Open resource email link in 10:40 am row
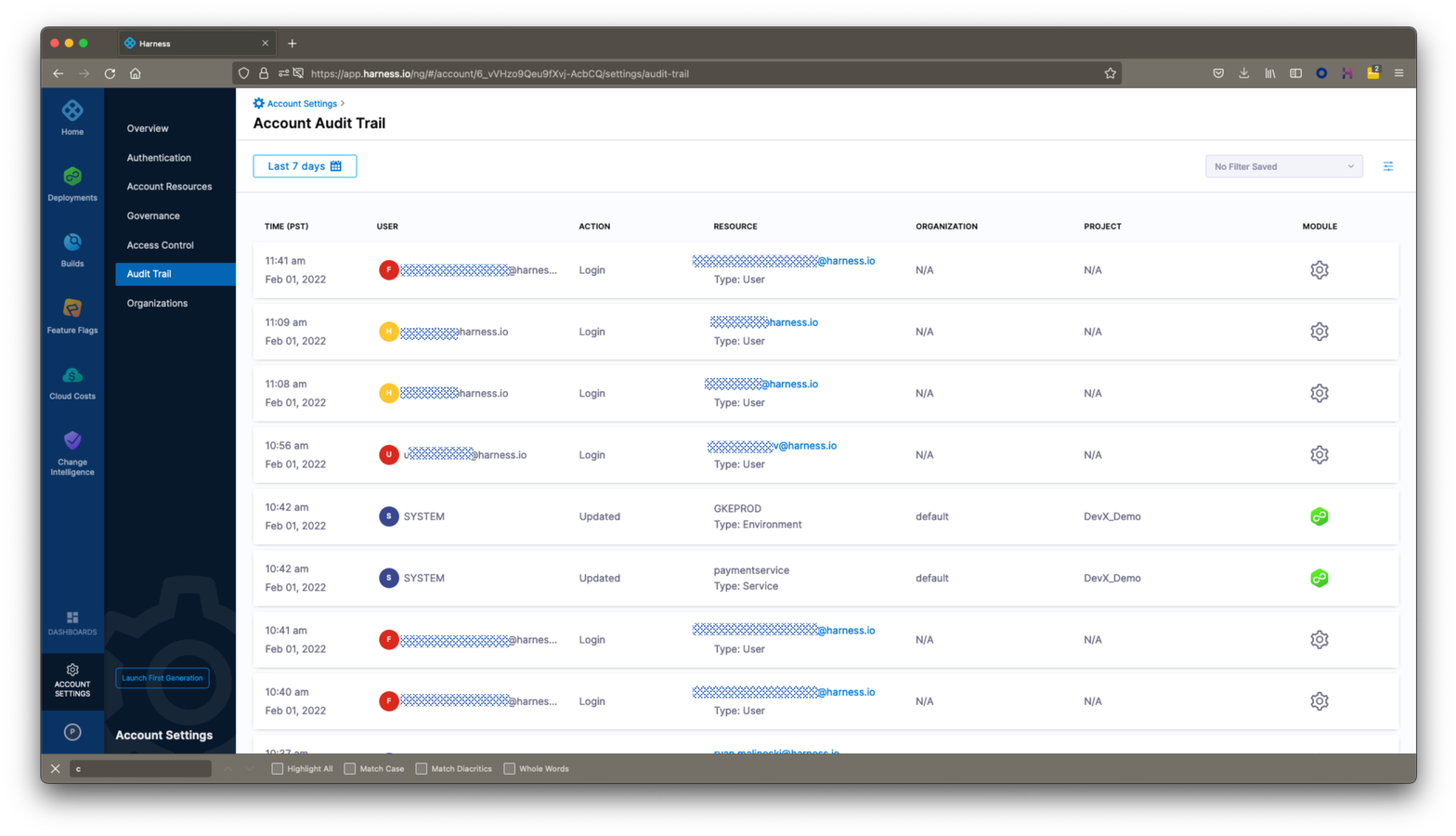The height and width of the screenshot is (836, 1456). pos(783,692)
